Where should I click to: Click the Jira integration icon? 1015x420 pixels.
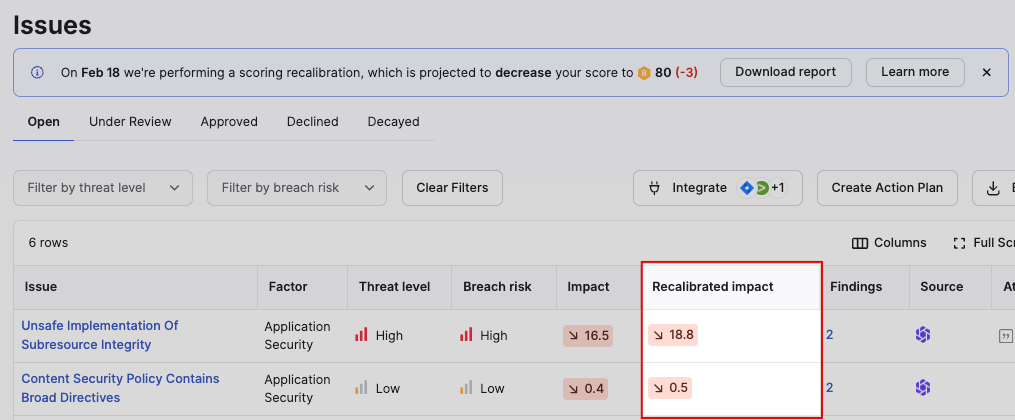click(745, 188)
